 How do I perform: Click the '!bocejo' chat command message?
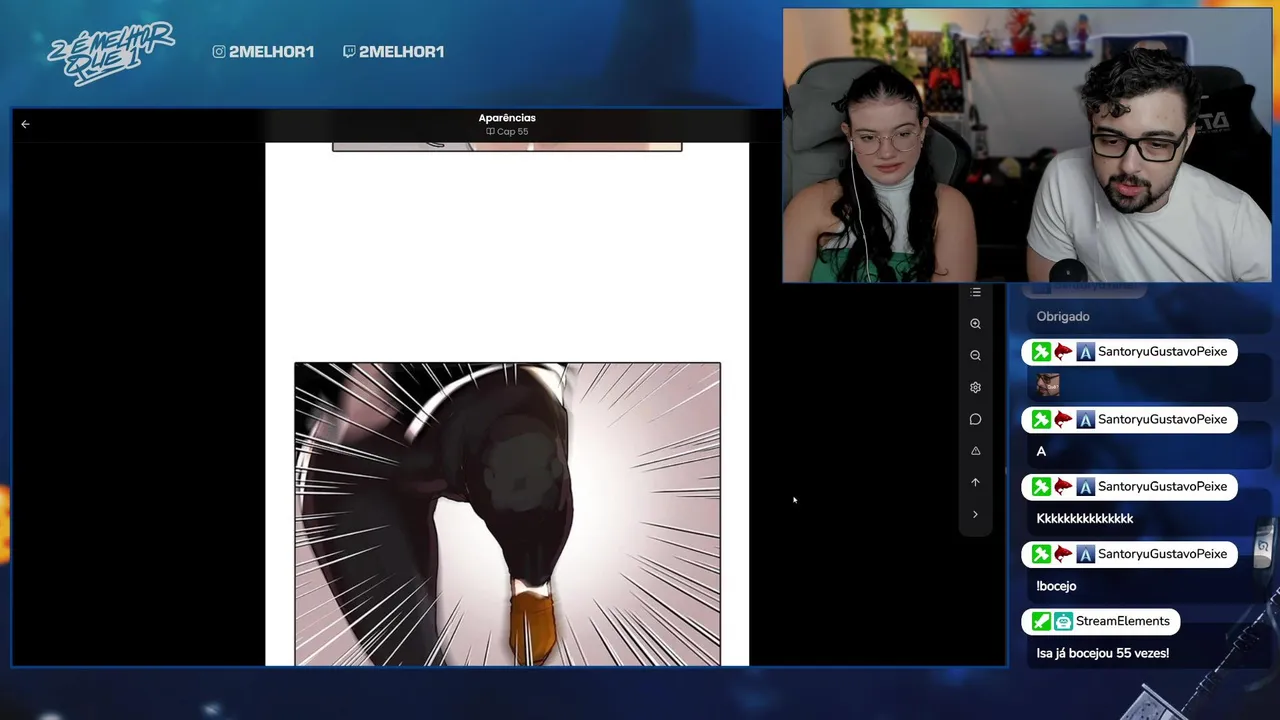[x=1056, y=586]
